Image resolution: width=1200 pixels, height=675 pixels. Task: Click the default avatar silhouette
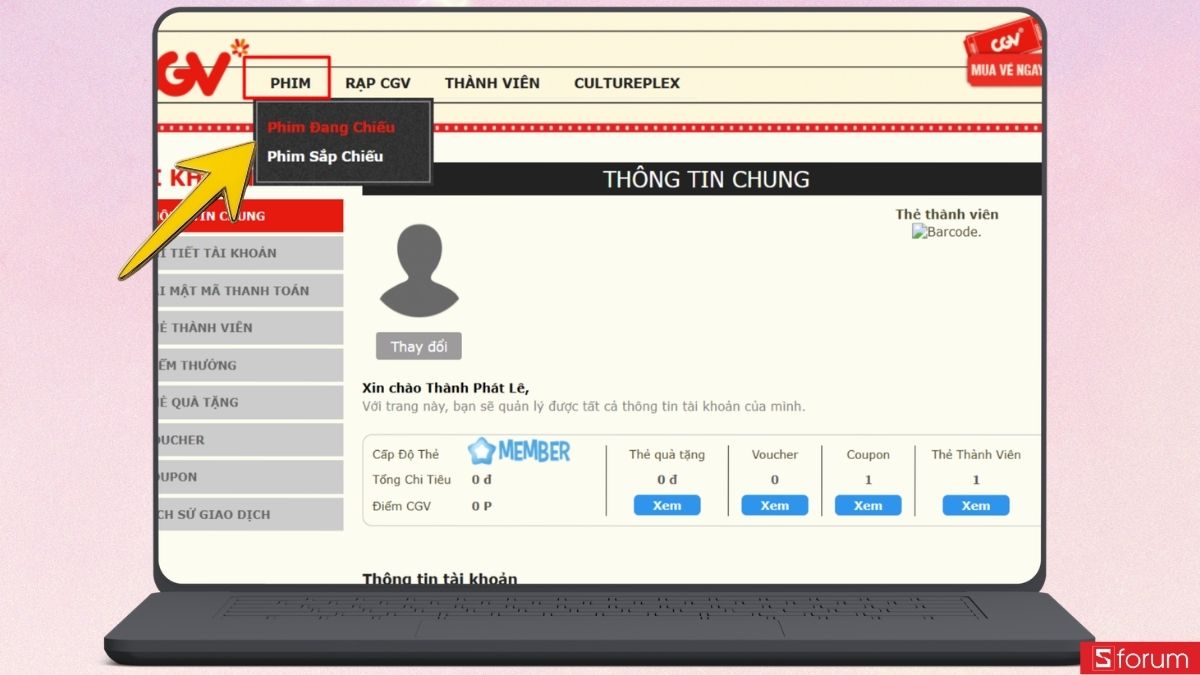click(x=418, y=270)
